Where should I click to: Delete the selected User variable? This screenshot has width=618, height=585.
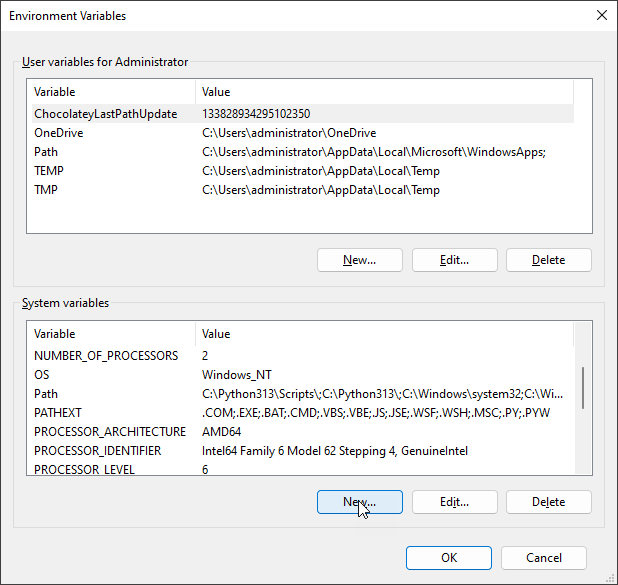coord(548,260)
